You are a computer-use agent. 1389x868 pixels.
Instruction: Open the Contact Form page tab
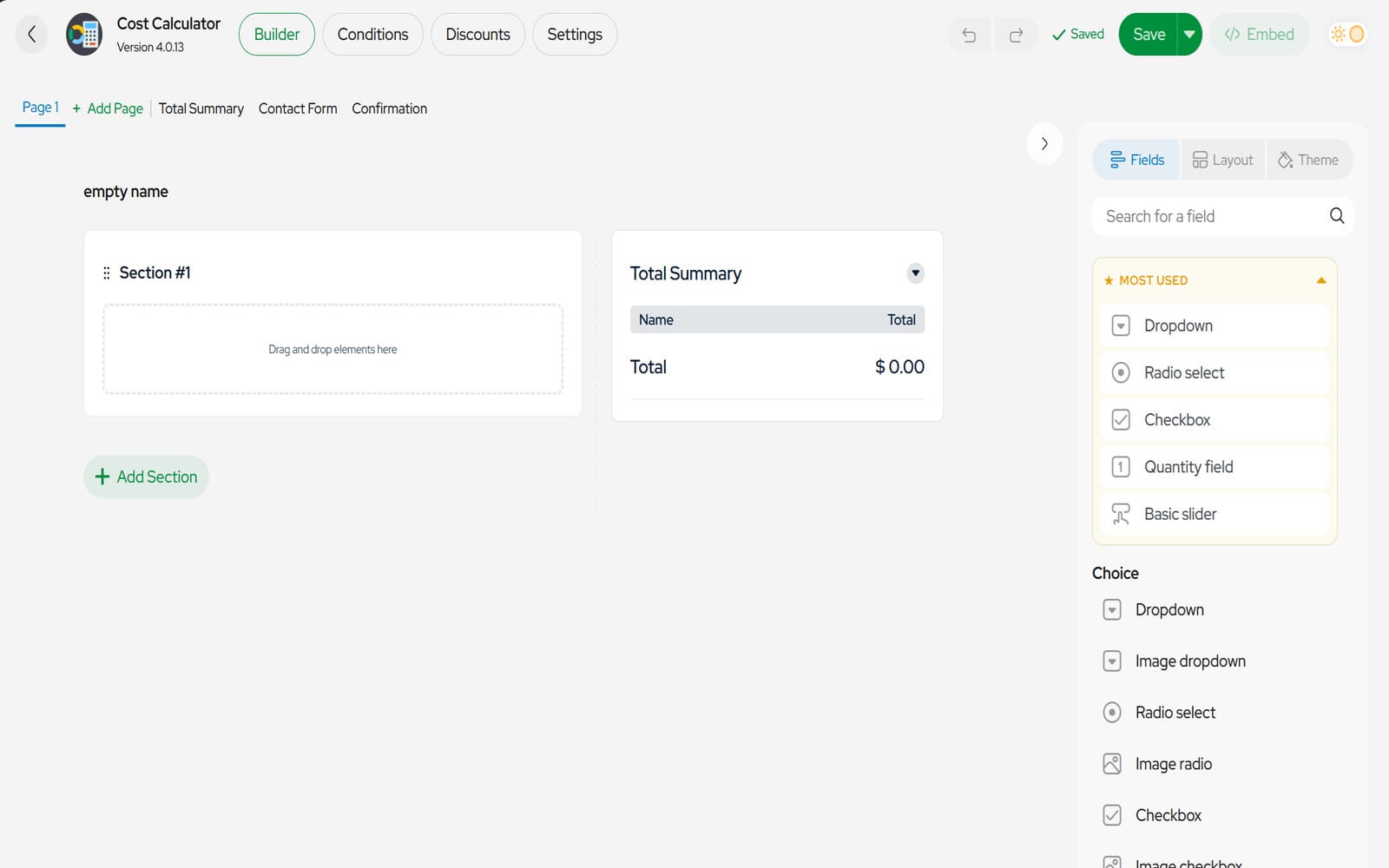click(x=298, y=108)
